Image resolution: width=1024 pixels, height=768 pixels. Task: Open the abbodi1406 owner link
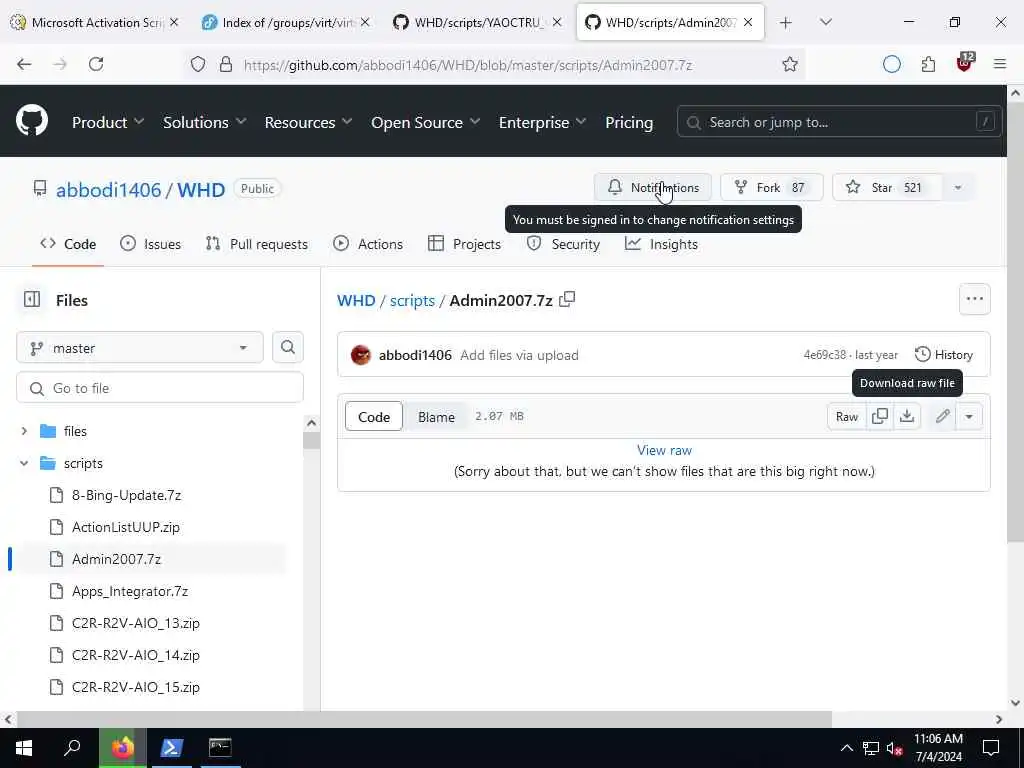[x=108, y=189]
